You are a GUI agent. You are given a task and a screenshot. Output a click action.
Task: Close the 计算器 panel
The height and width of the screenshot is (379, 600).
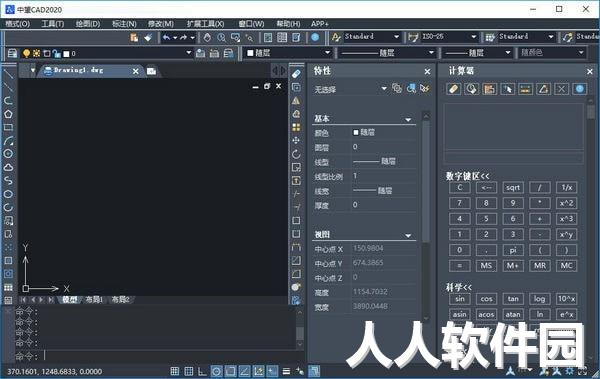click(x=590, y=72)
